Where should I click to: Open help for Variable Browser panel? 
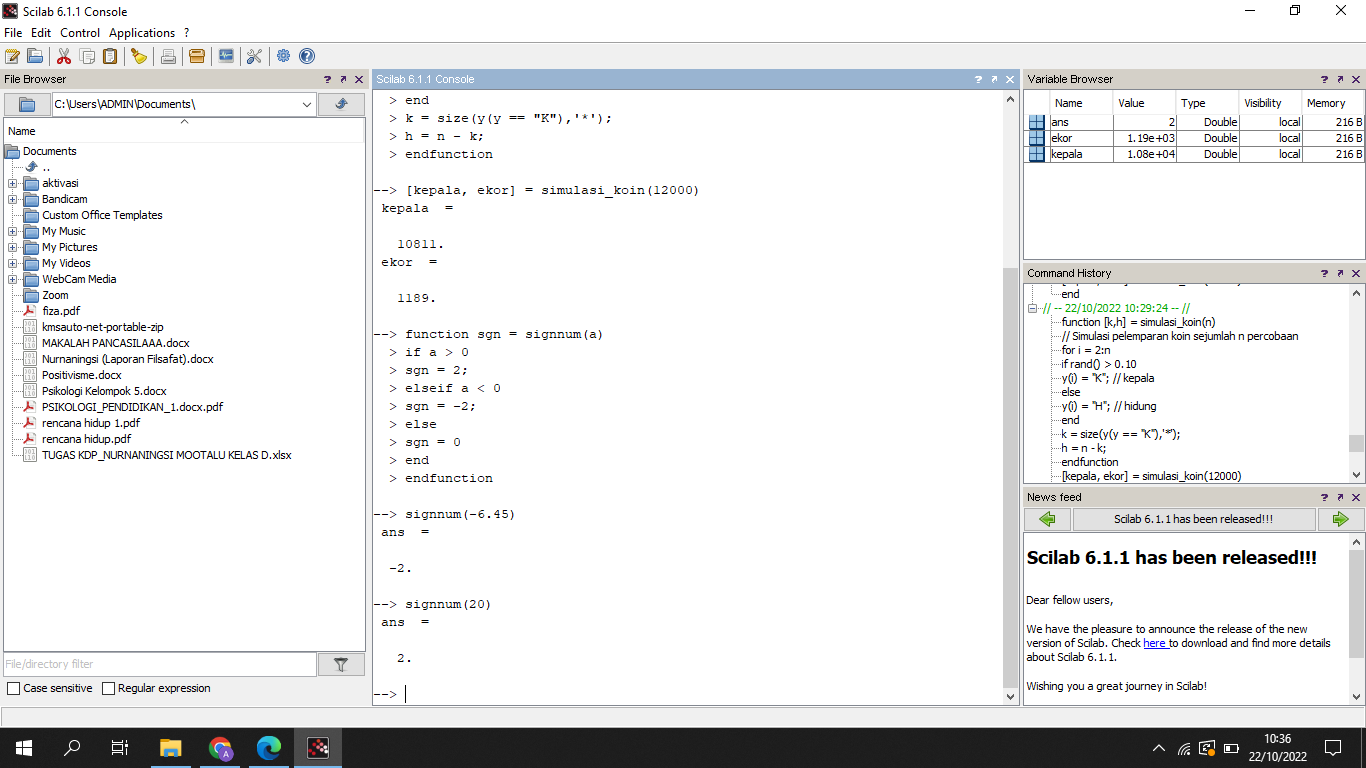click(x=1324, y=79)
